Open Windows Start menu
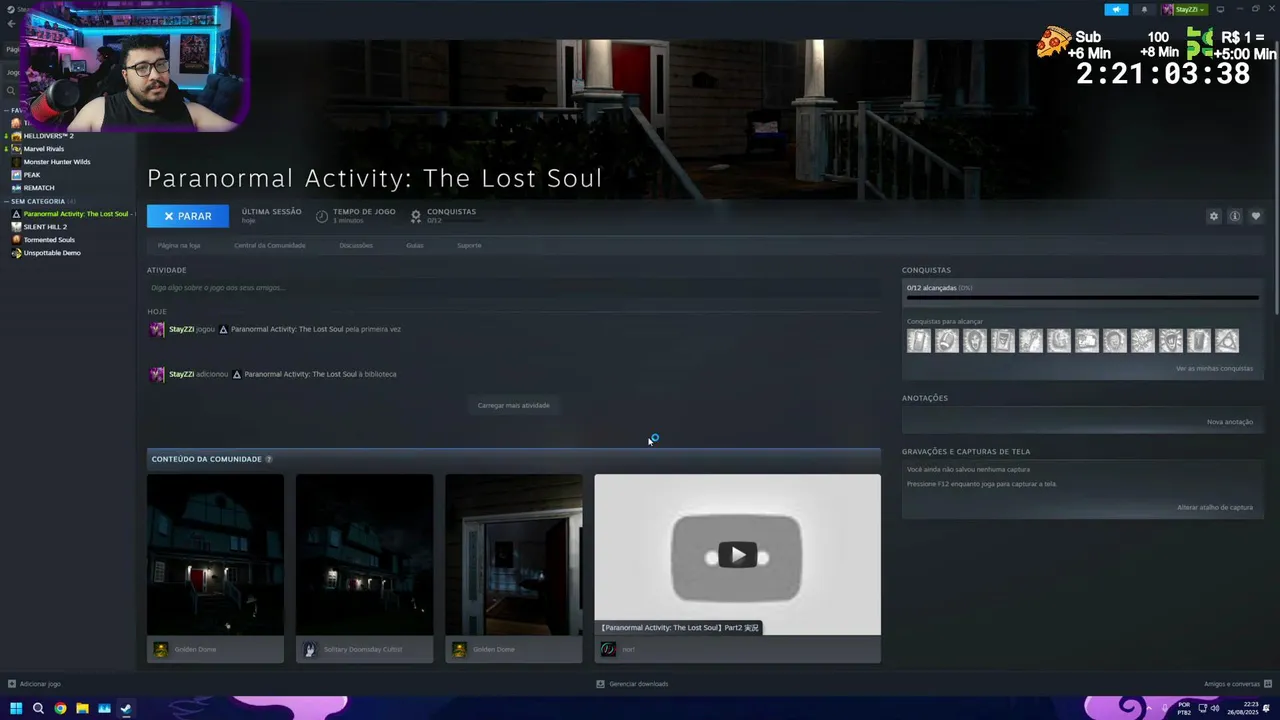 point(16,708)
